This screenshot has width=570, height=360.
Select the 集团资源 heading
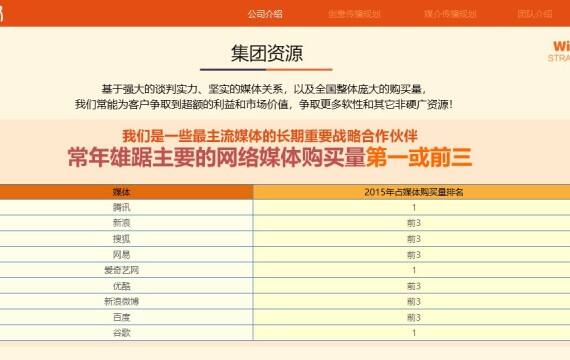(x=267, y=53)
